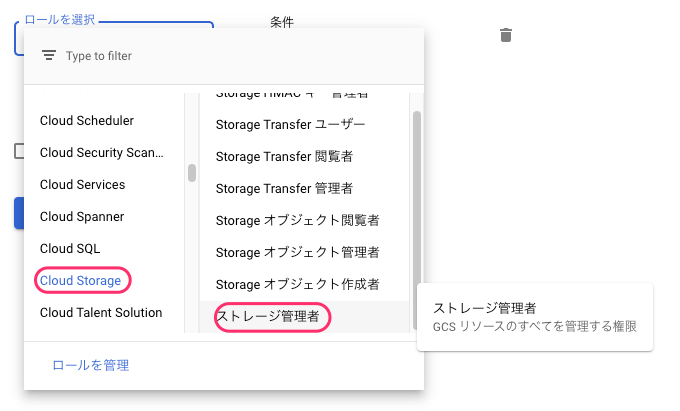The width and height of the screenshot is (680, 411).
Task: Choose Storage オブジェクト閲覧者 role
Action: coord(298,220)
